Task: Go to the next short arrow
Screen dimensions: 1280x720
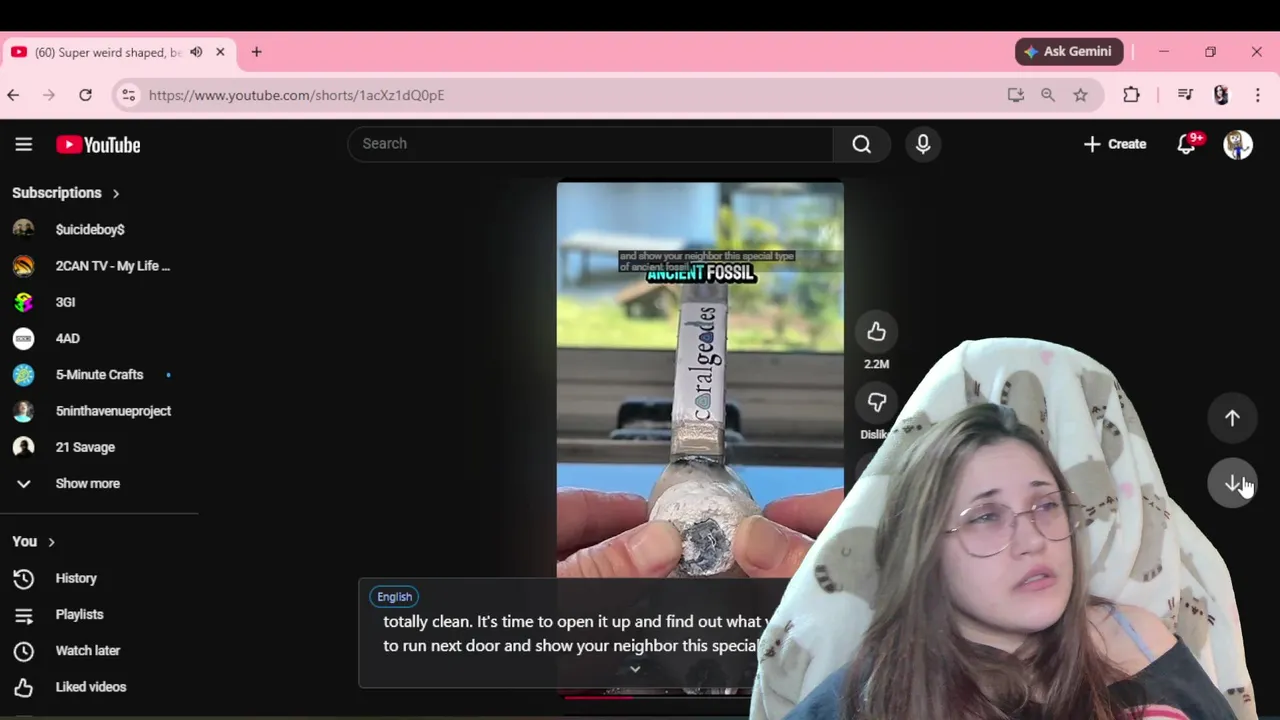Action: click(1232, 484)
